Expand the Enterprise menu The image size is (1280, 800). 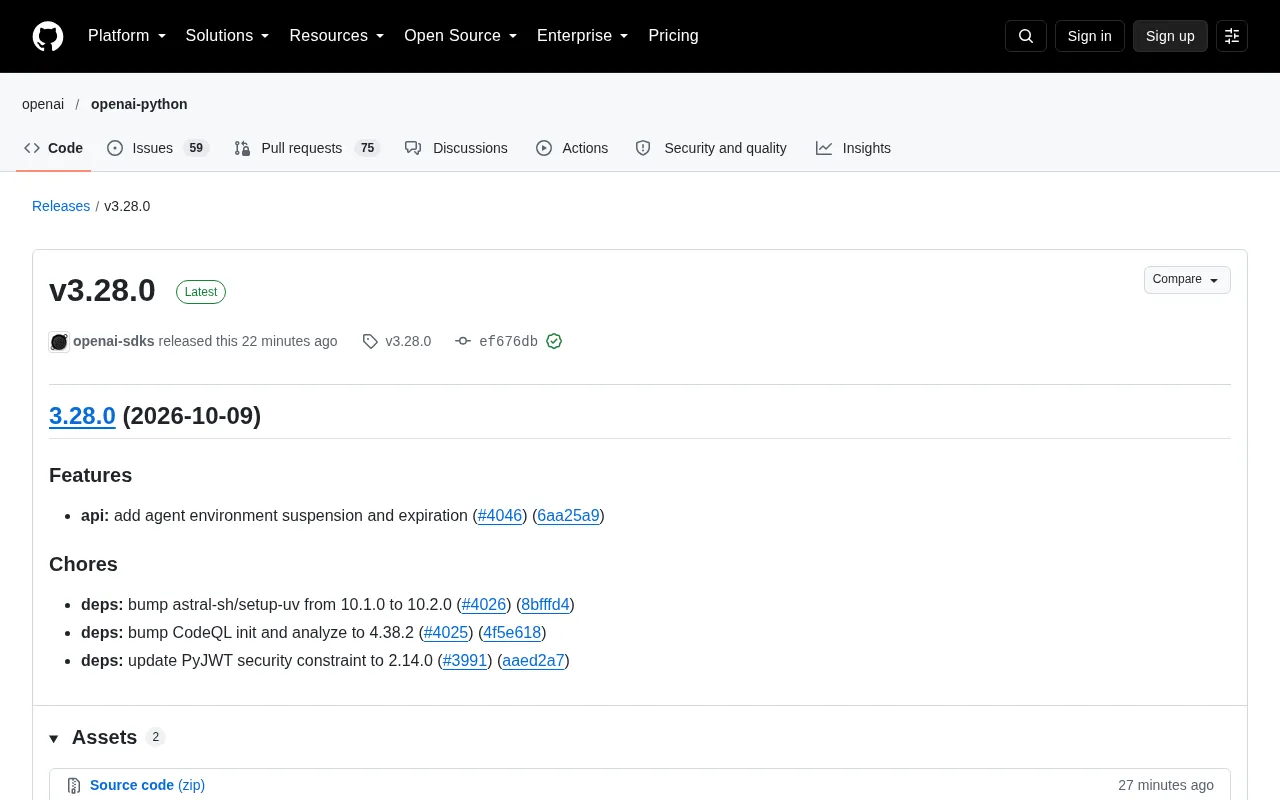[x=583, y=36]
